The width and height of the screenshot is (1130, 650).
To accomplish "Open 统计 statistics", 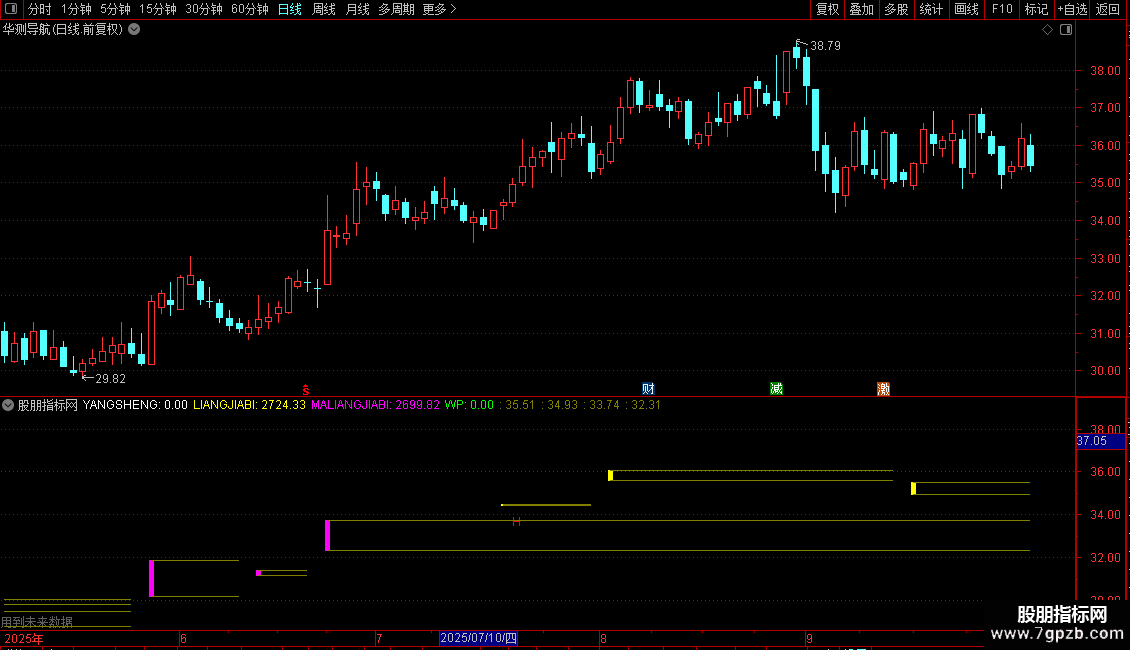I will pyautogui.click(x=931, y=9).
